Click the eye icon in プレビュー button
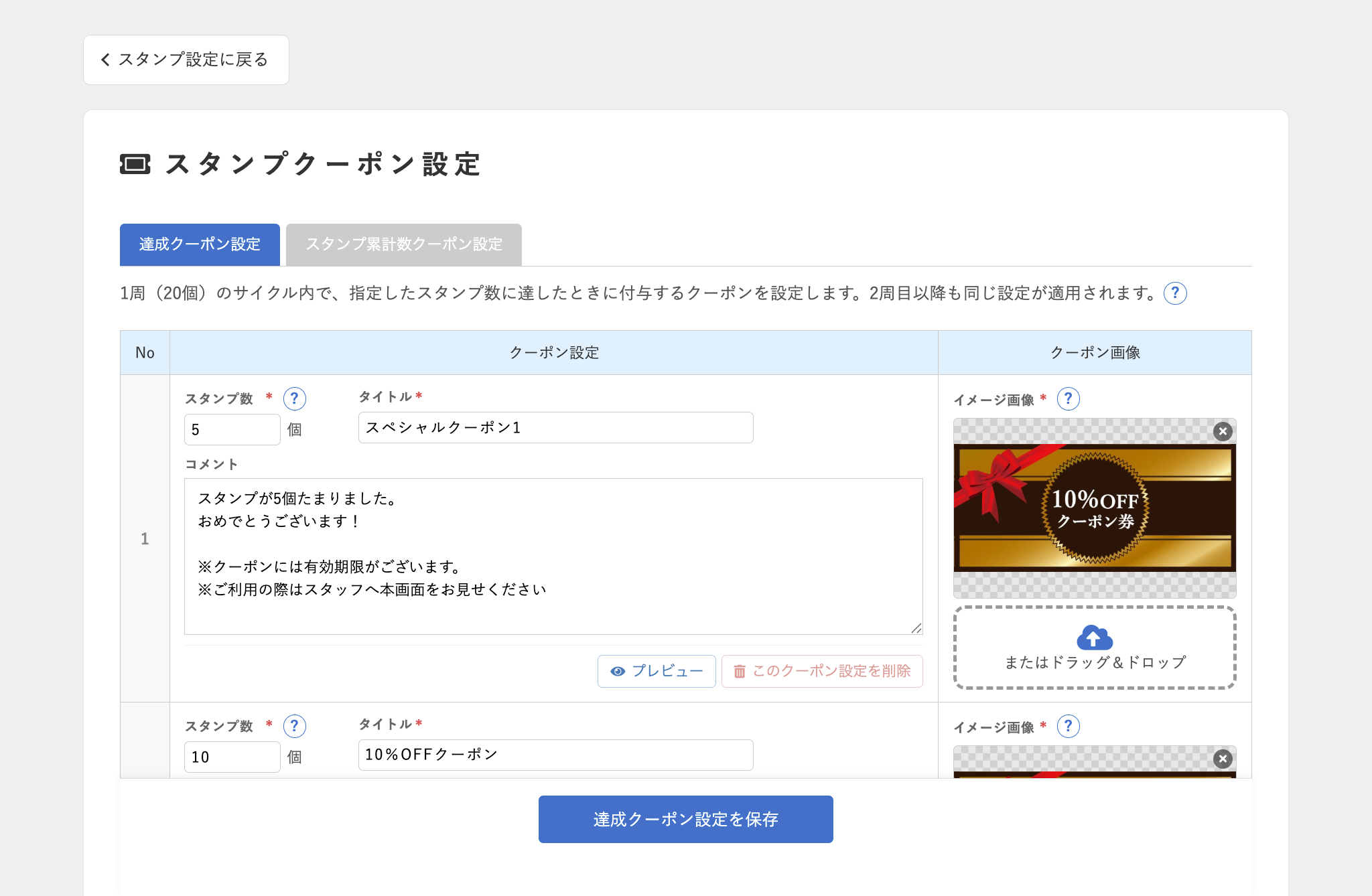 tap(618, 671)
